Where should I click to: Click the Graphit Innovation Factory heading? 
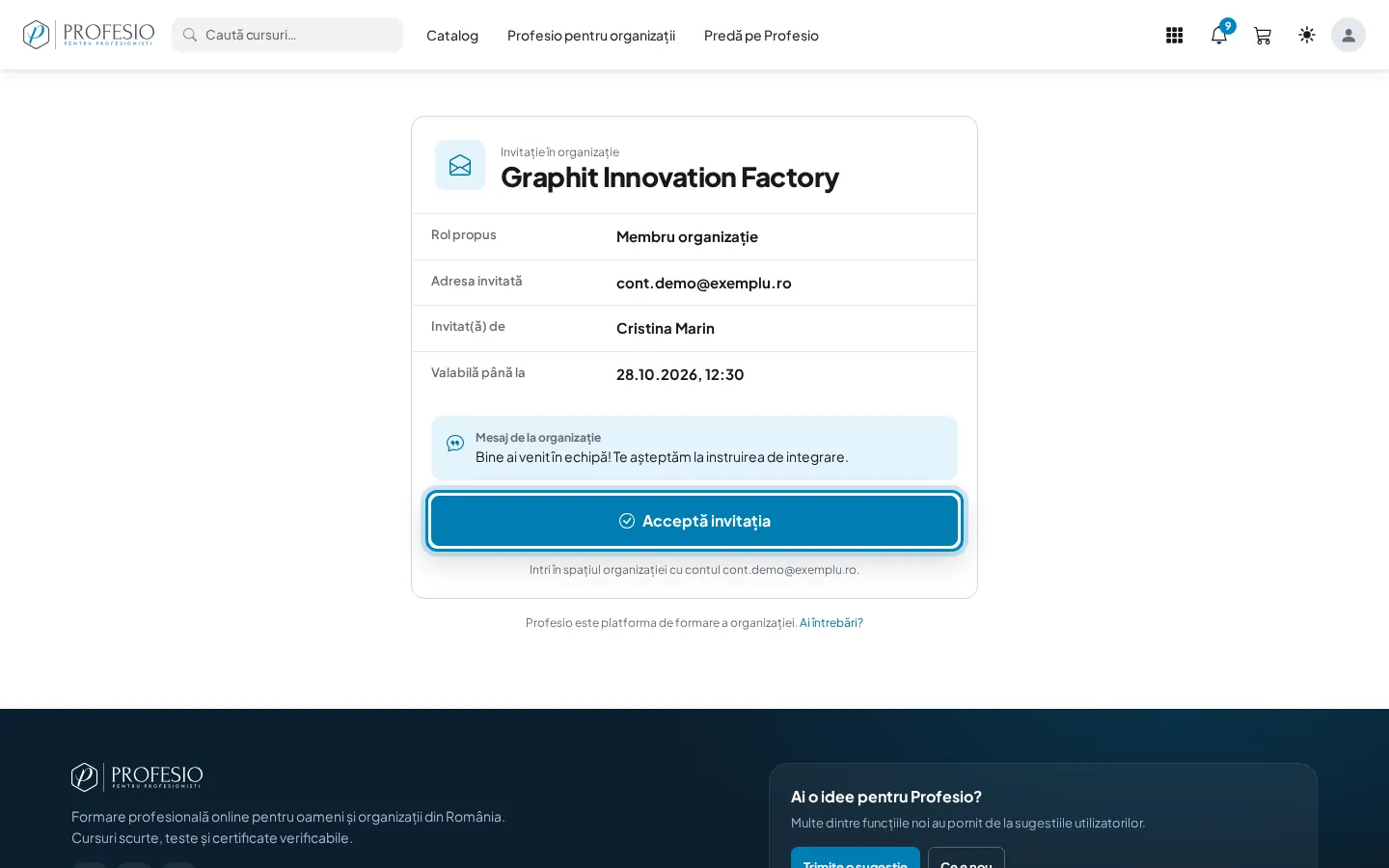coord(669,177)
